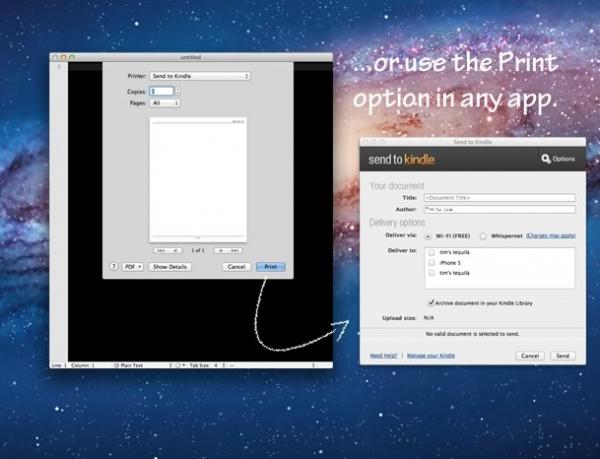The width and height of the screenshot is (600, 459).
Task: Open the Need help? link
Action: coord(383,356)
